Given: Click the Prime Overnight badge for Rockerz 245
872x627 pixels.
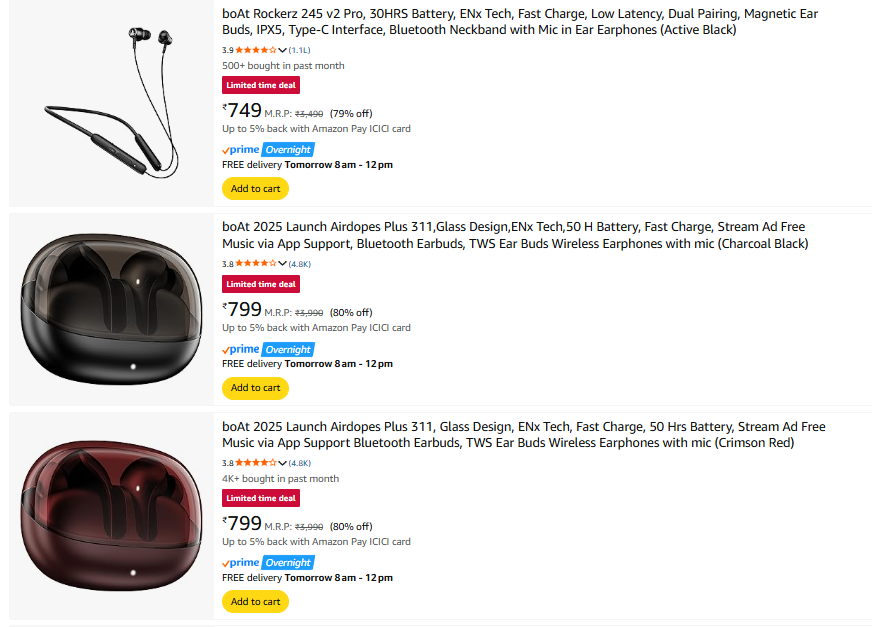Looking at the screenshot, I should pyautogui.click(x=268, y=150).
